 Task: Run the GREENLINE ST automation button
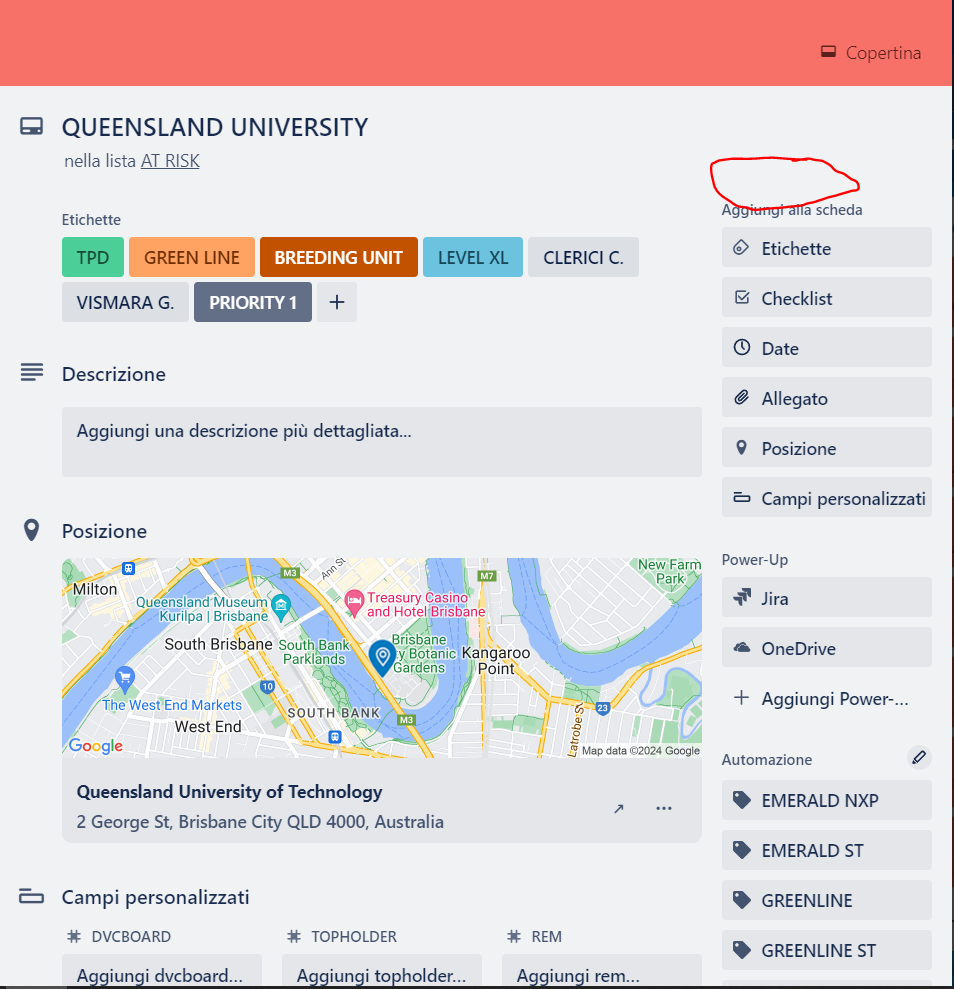827,950
